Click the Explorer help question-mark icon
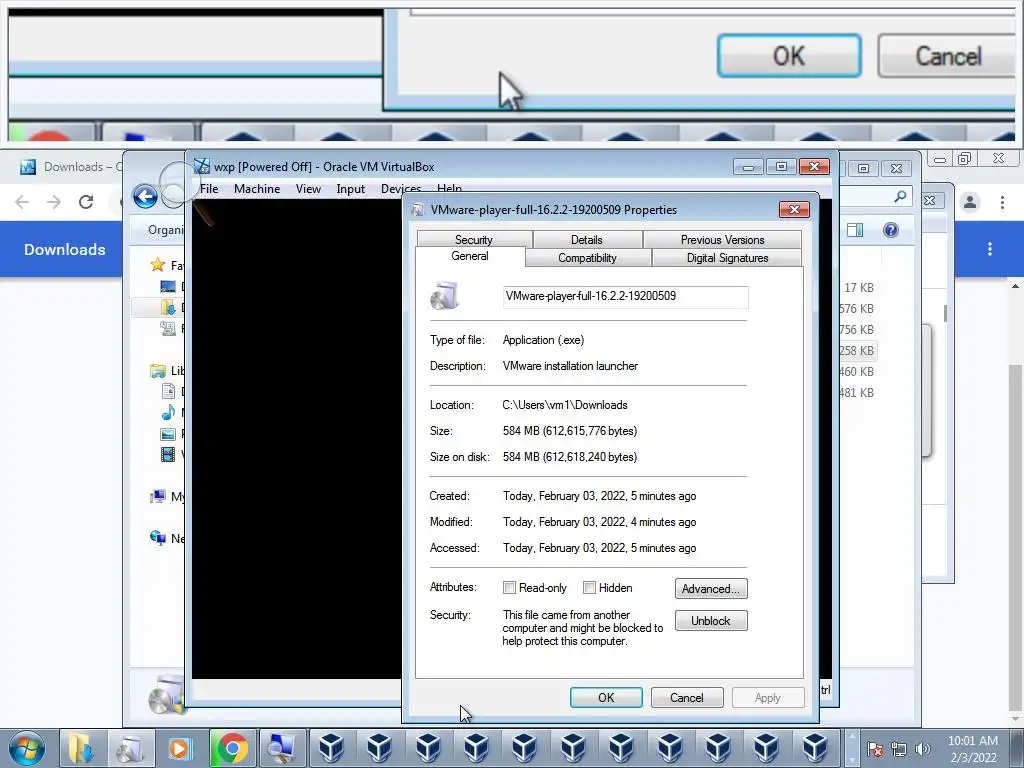Viewport: 1024px width, 768px height. [x=891, y=230]
